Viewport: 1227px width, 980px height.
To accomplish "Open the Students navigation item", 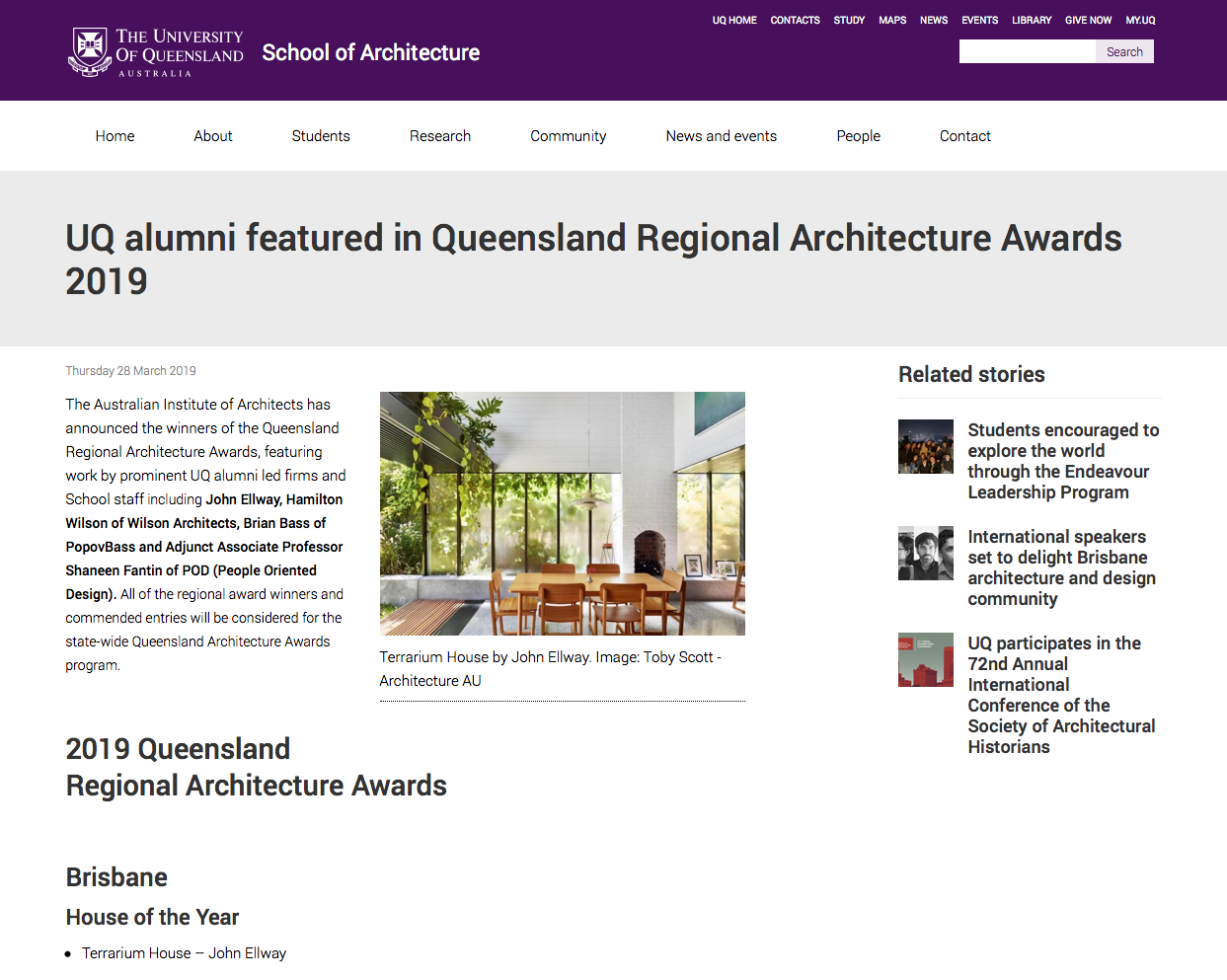I will point(321,136).
